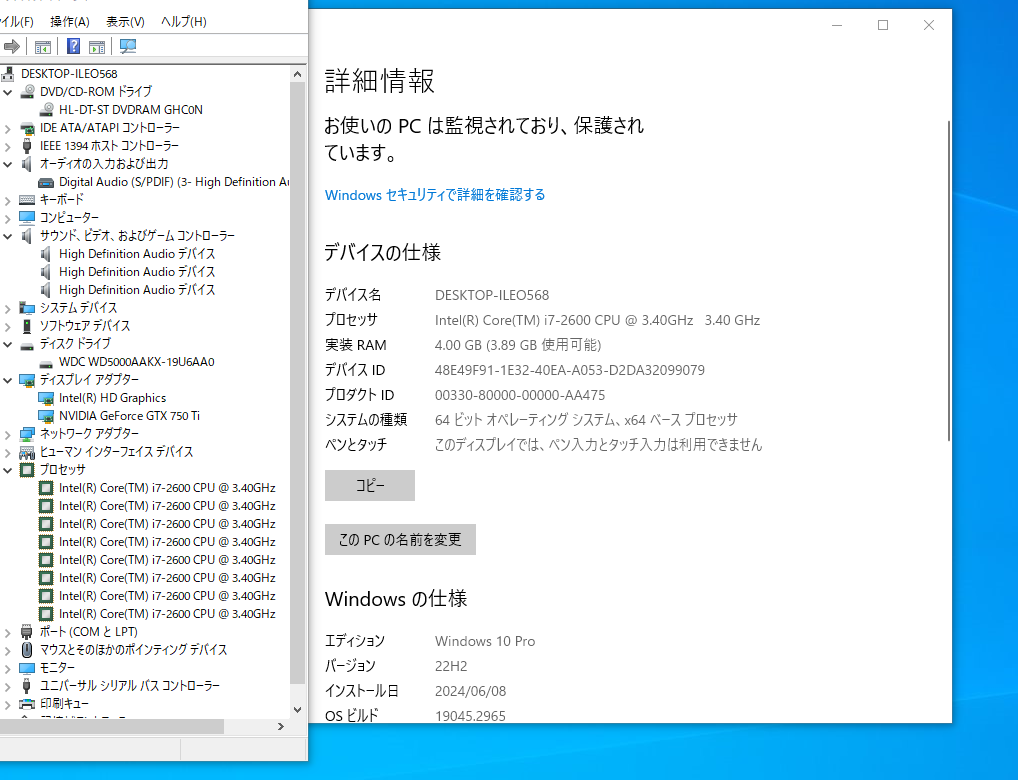Collapse the ディスプレイ アダプター node
This screenshot has width=1018, height=780.
(7, 379)
